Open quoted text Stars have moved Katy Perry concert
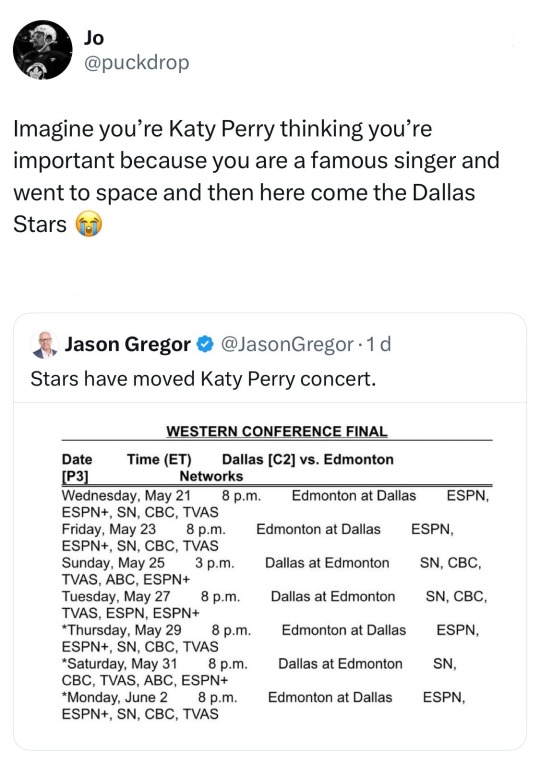 pos(203,379)
